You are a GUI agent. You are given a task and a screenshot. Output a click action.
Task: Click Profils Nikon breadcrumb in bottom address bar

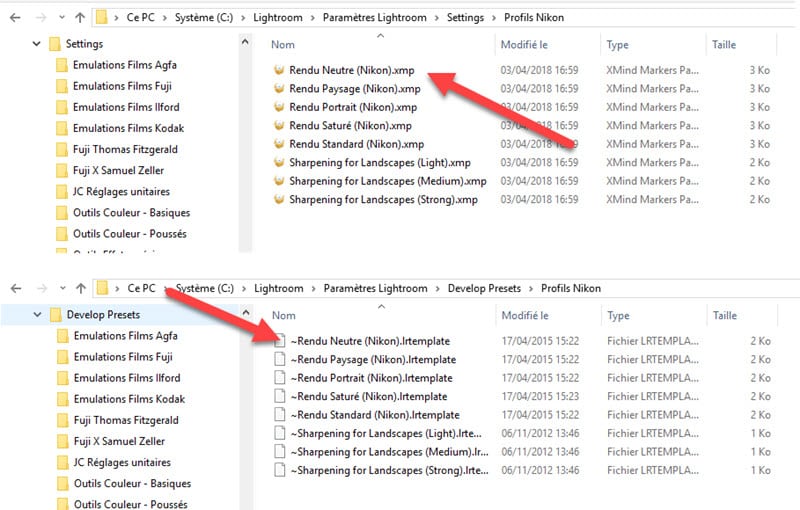[571, 288]
